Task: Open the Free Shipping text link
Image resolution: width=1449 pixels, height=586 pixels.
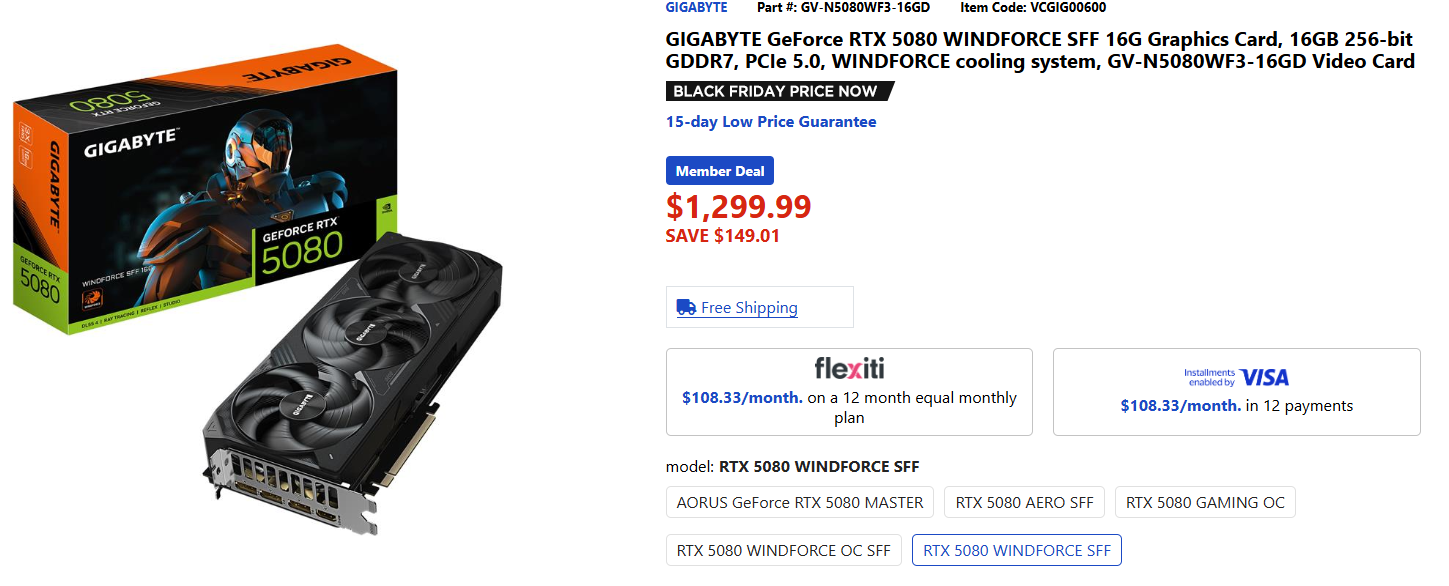Action: point(749,308)
